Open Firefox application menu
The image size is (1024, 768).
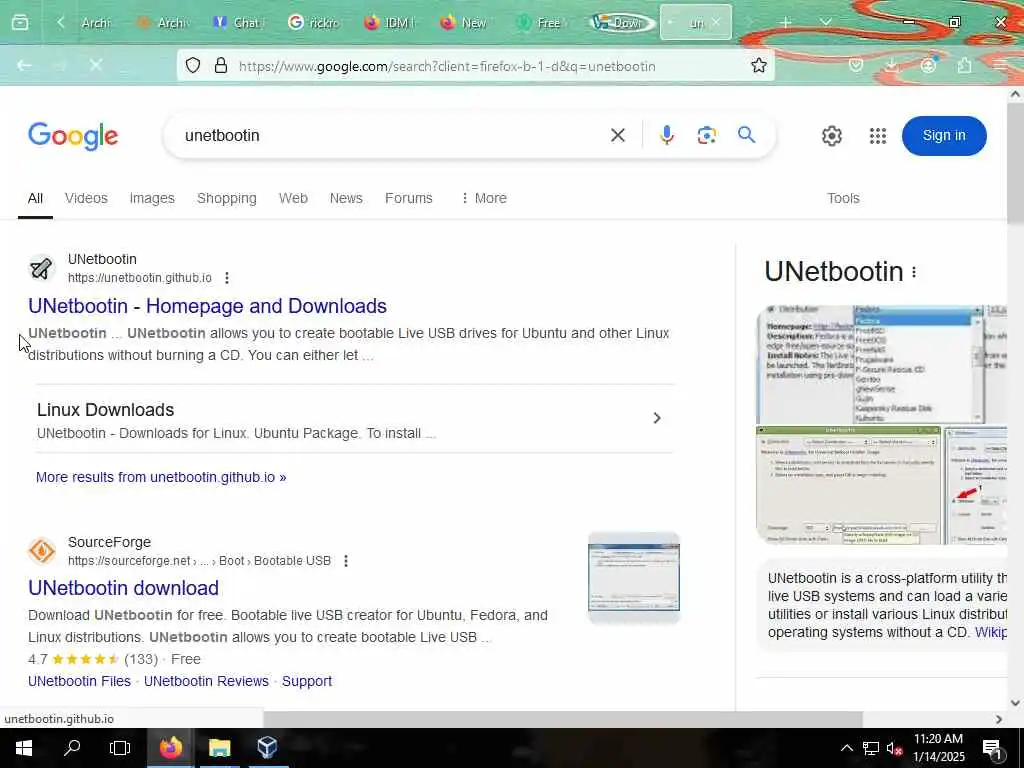click(x=1000, y=65)
